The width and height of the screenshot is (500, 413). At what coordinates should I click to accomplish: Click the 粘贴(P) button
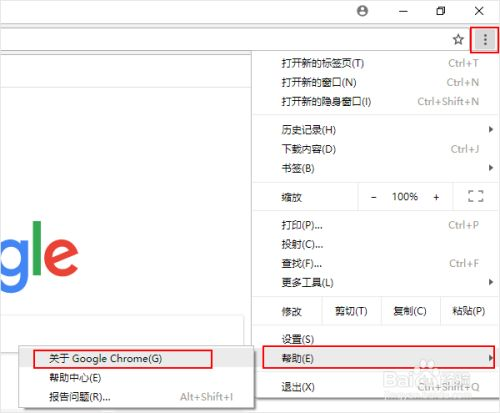coord(469,311)
